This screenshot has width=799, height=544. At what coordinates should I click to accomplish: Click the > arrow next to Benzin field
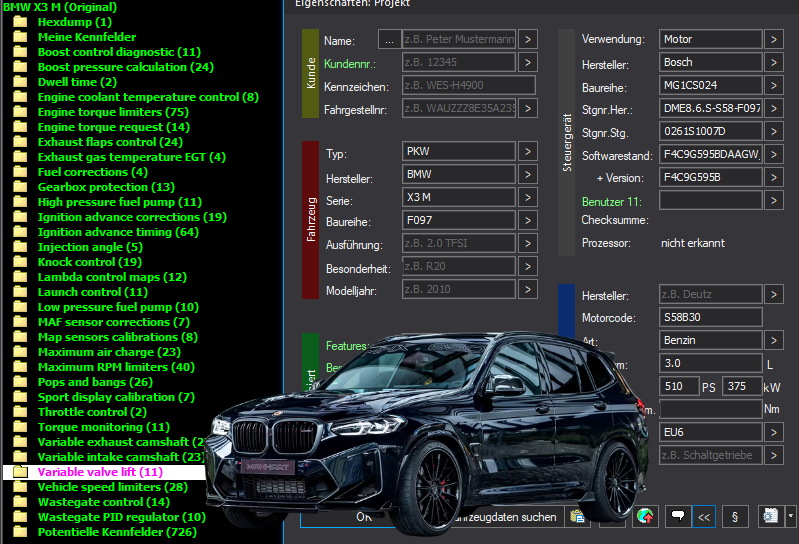[774, 340]
